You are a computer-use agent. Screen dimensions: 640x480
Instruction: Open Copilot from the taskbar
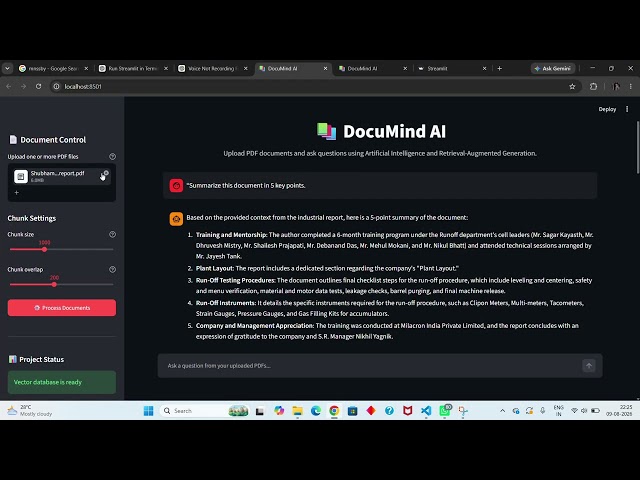[279, 411]
